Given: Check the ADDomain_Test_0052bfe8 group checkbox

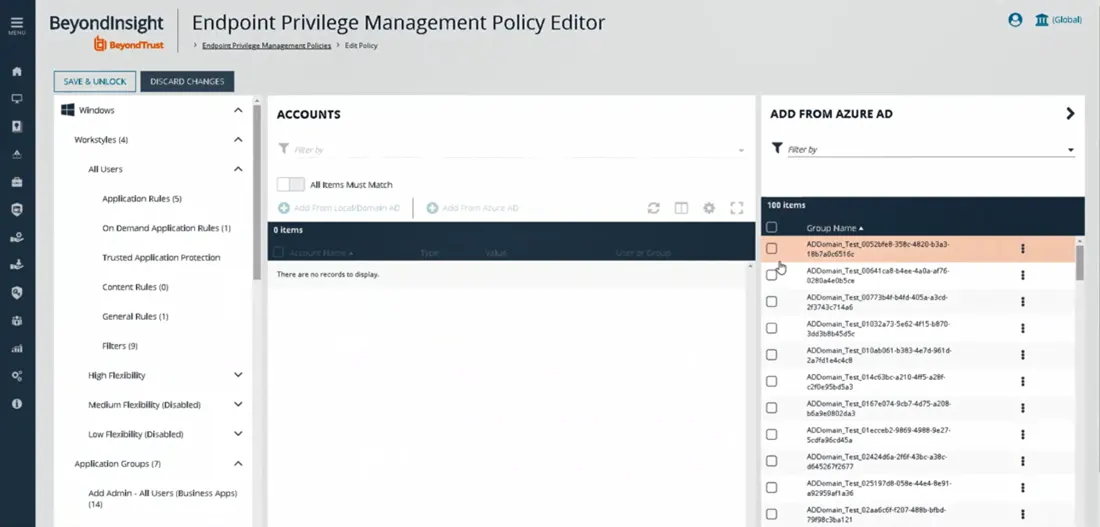Looking at the screenshot, I should [772, 248].
